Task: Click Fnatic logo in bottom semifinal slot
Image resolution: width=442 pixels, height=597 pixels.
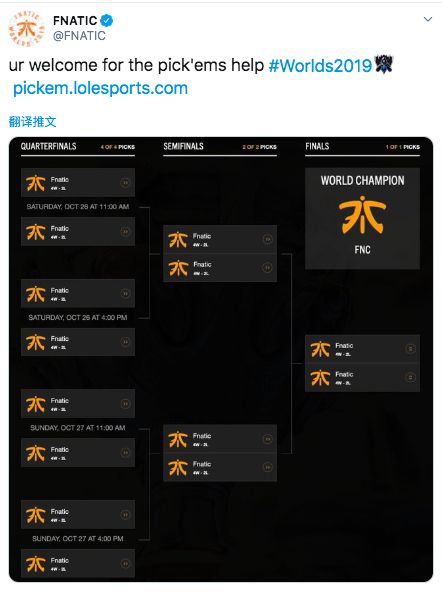Action: point(178,468)
